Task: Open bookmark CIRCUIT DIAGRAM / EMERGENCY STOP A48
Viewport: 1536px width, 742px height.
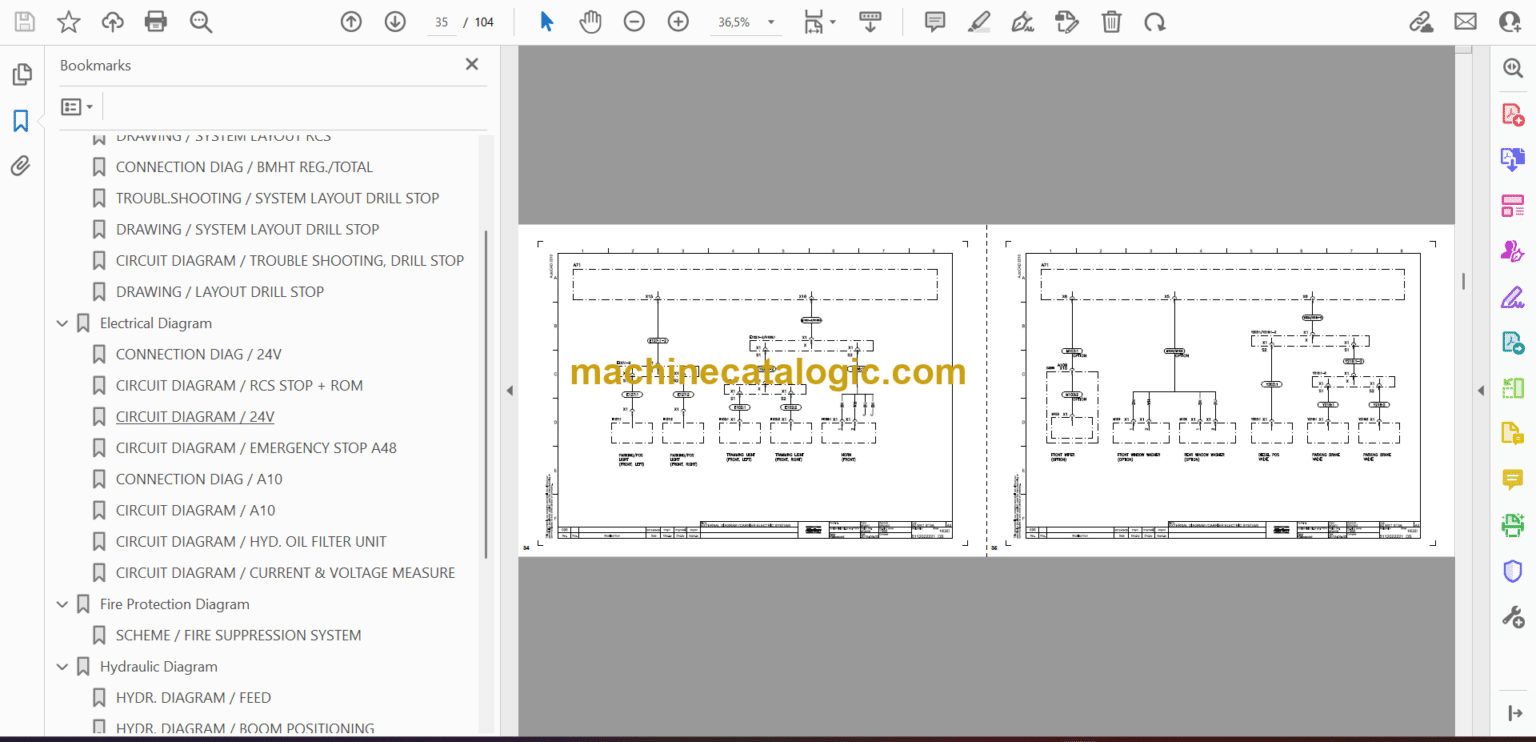Action: point(256,448)
